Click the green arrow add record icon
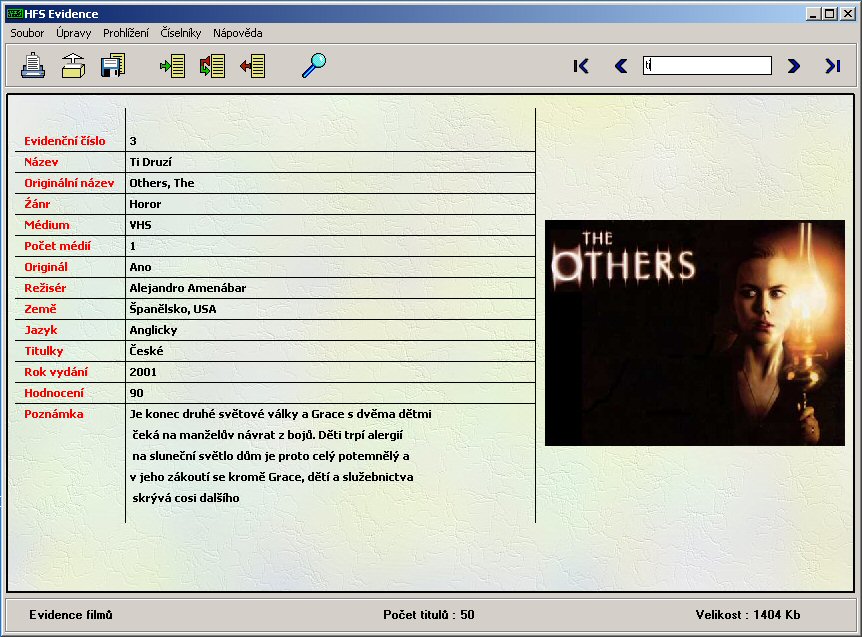The height and width of the screenshot is (637, 862). (173, 66)
